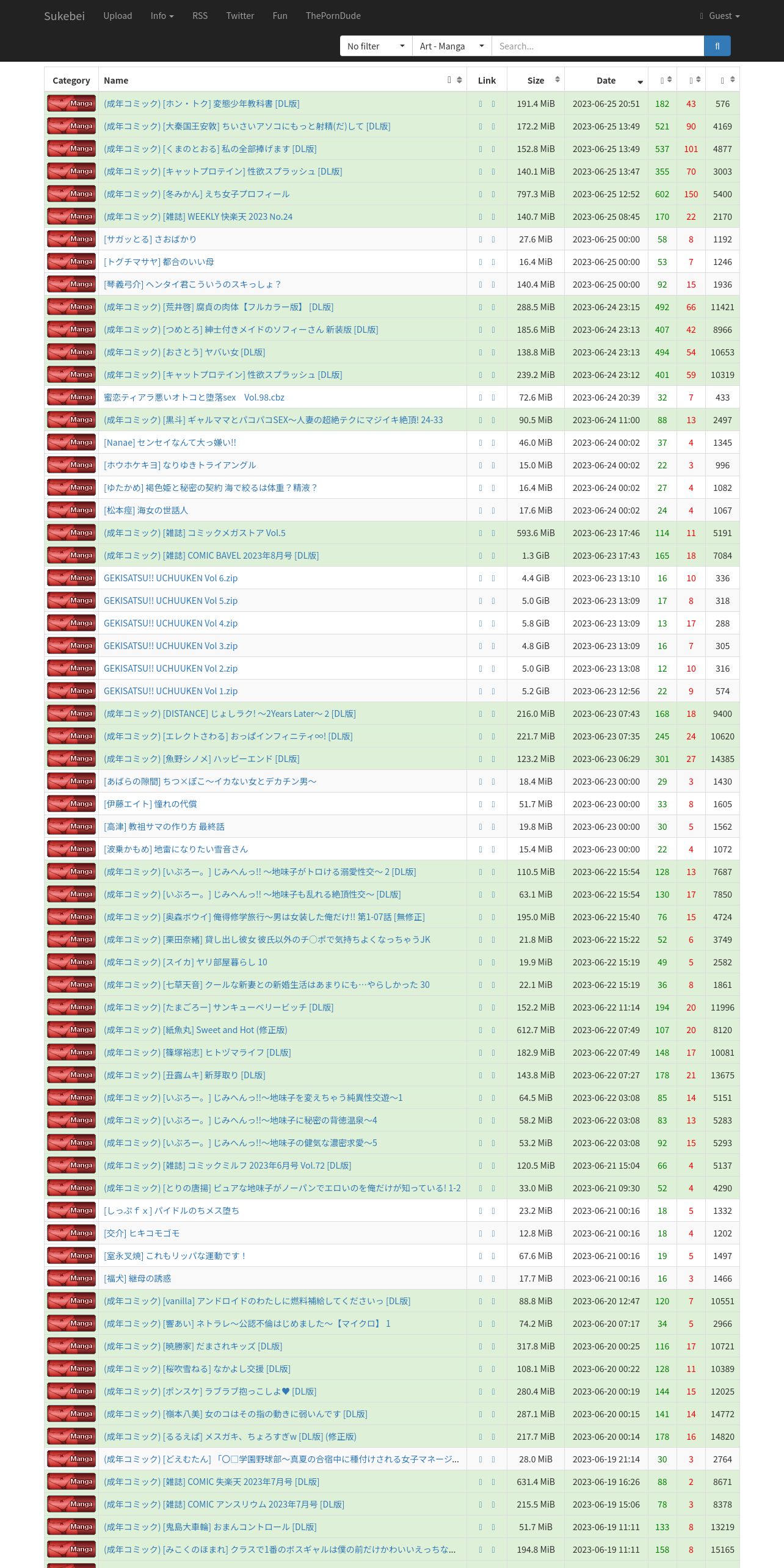The width and height of the screenshot is (784, 1568).
Task: Open the Upload page
Action: pos(118,15)
